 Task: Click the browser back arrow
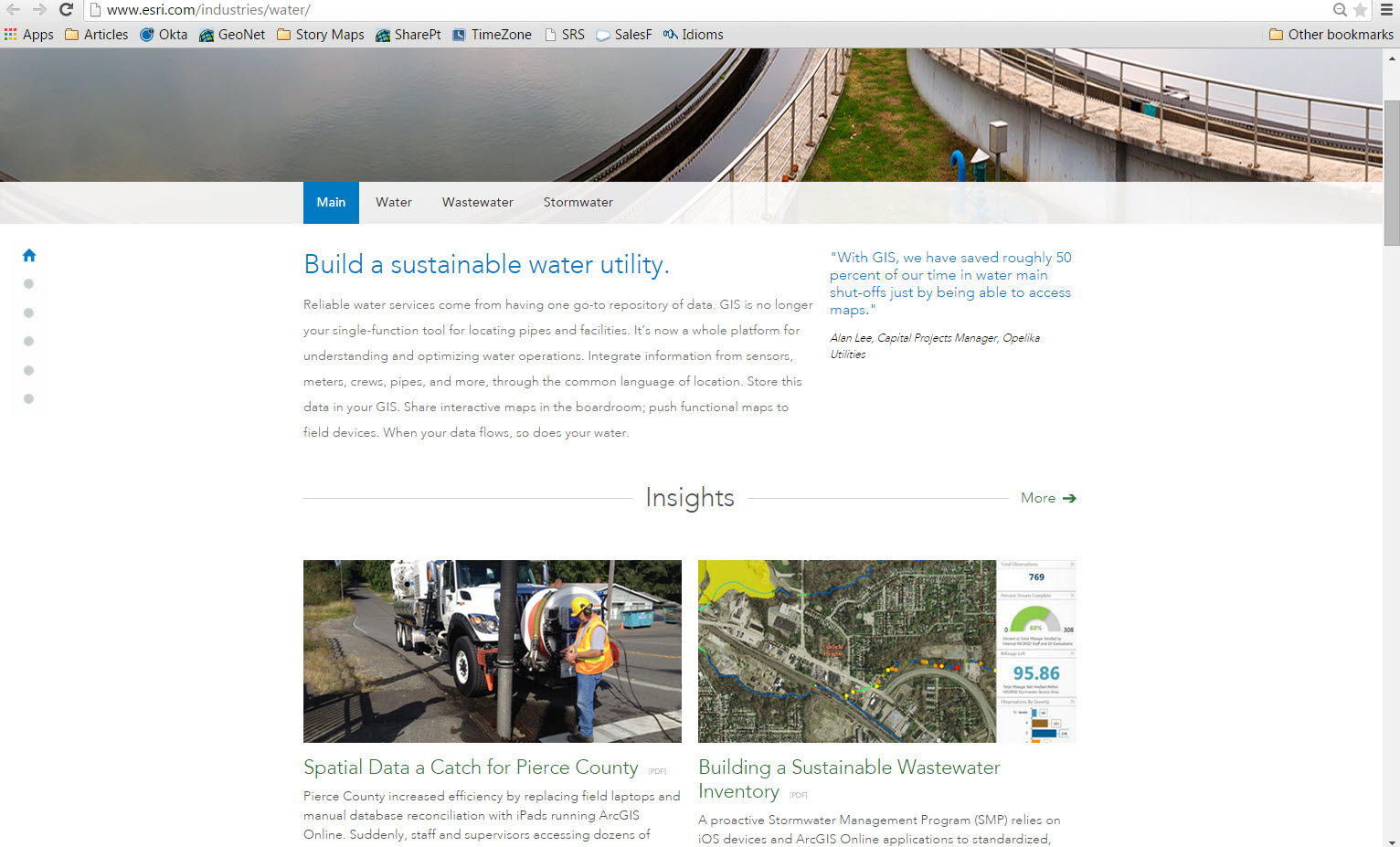[x=14, y=9]
